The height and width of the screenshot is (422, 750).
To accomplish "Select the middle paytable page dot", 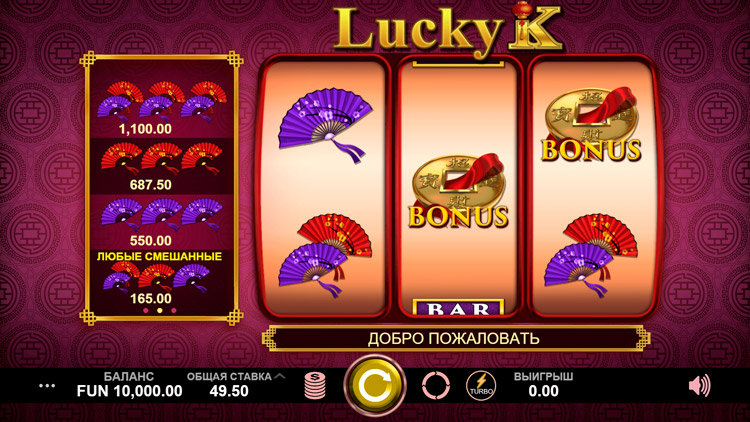I will point(160,311).
